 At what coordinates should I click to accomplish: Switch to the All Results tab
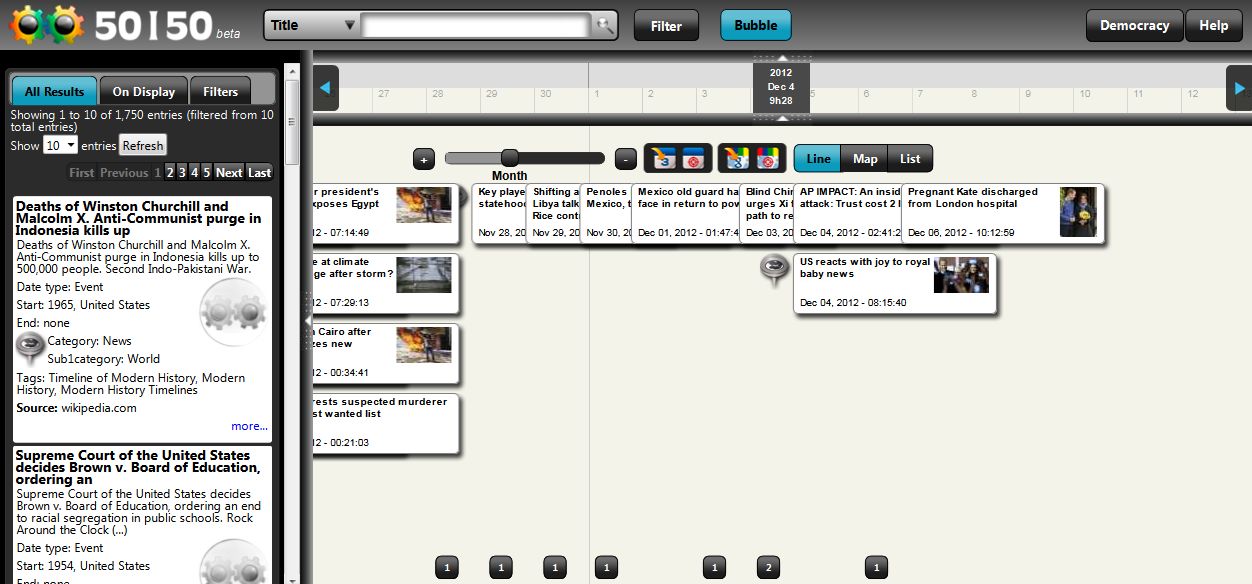pyautogui.click(x=54, y=91)
